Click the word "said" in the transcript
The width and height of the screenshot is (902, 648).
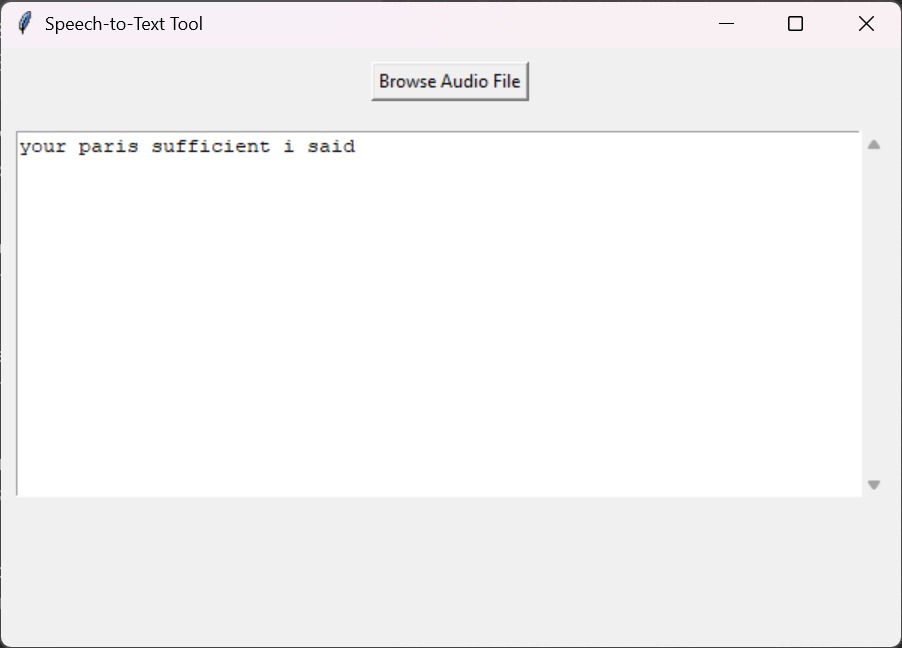pyautogui.click(x=331, y=147)
